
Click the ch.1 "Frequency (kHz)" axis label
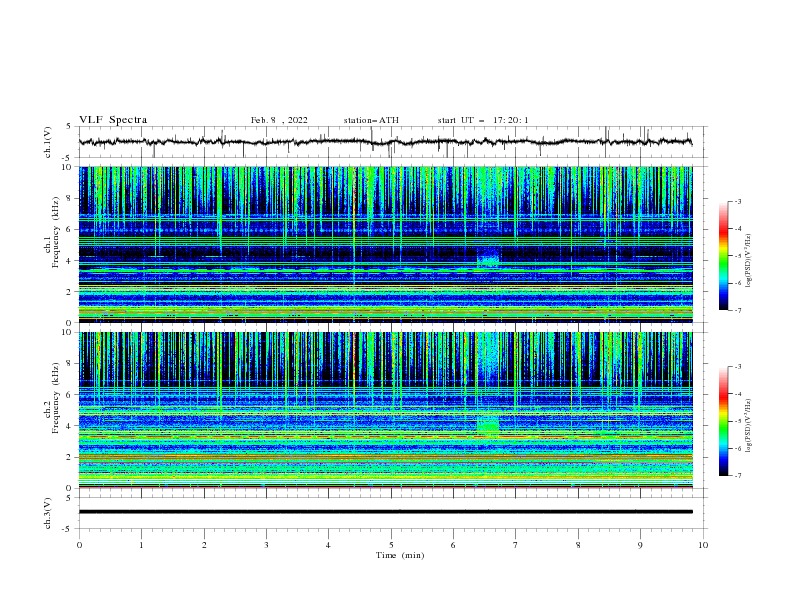coord(56,233)
